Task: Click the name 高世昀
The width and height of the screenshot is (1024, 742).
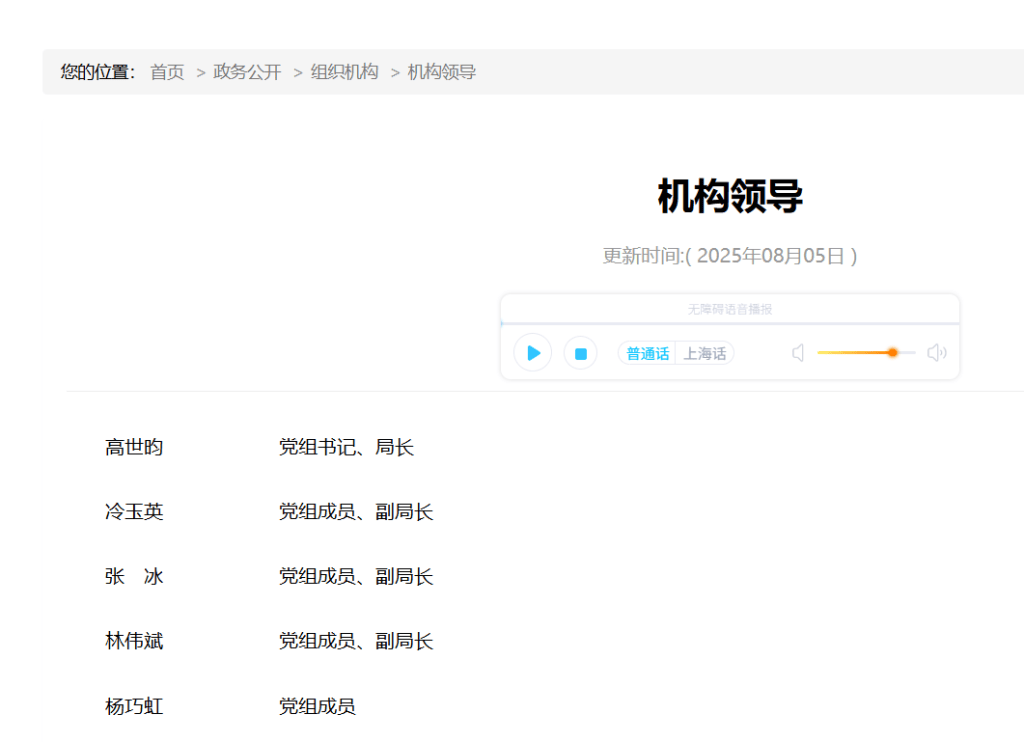Action: click(x=134, y=448)
